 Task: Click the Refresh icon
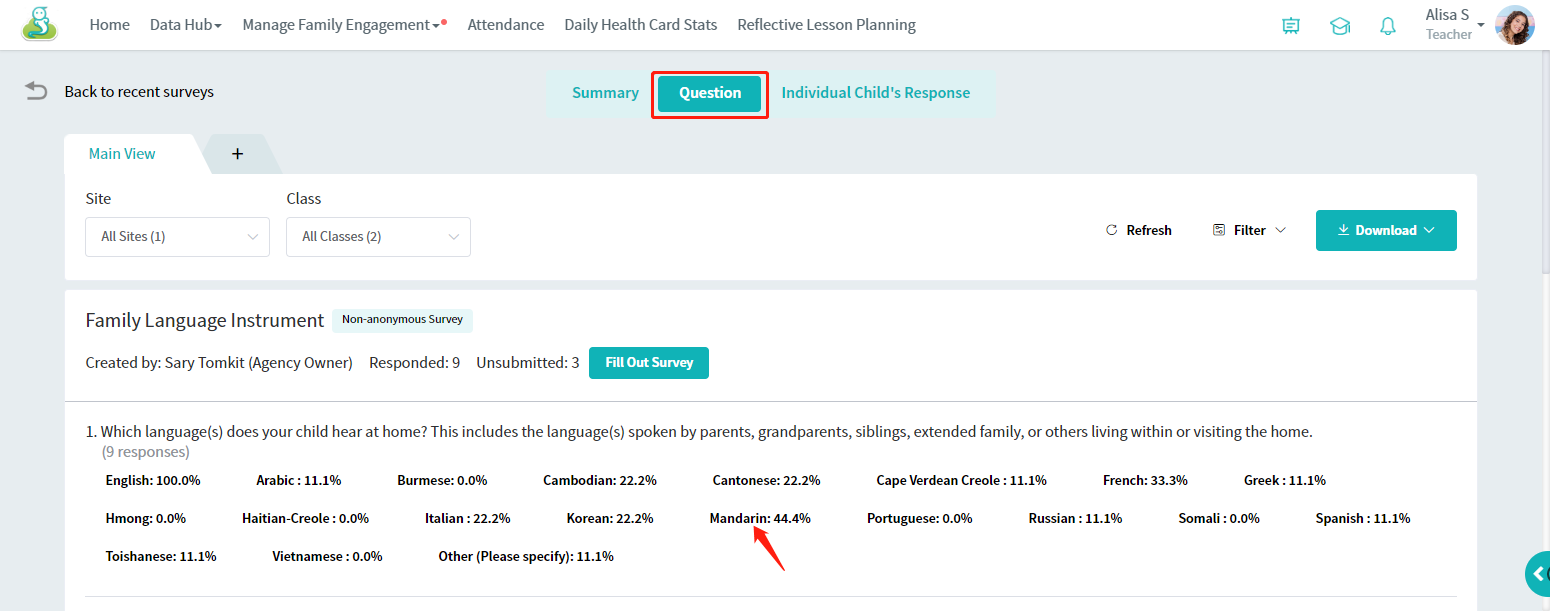(x=1111, y=230)
